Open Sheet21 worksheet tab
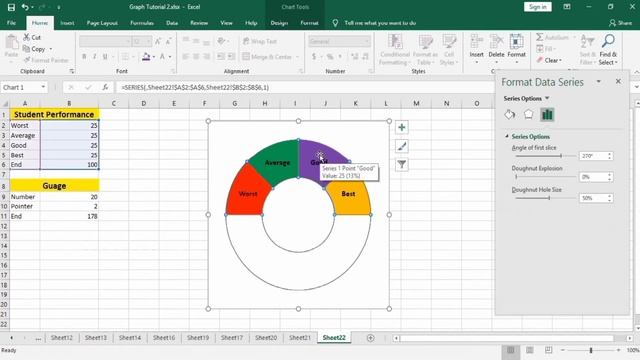Screen dimensions: 640x360 point(300,338)
